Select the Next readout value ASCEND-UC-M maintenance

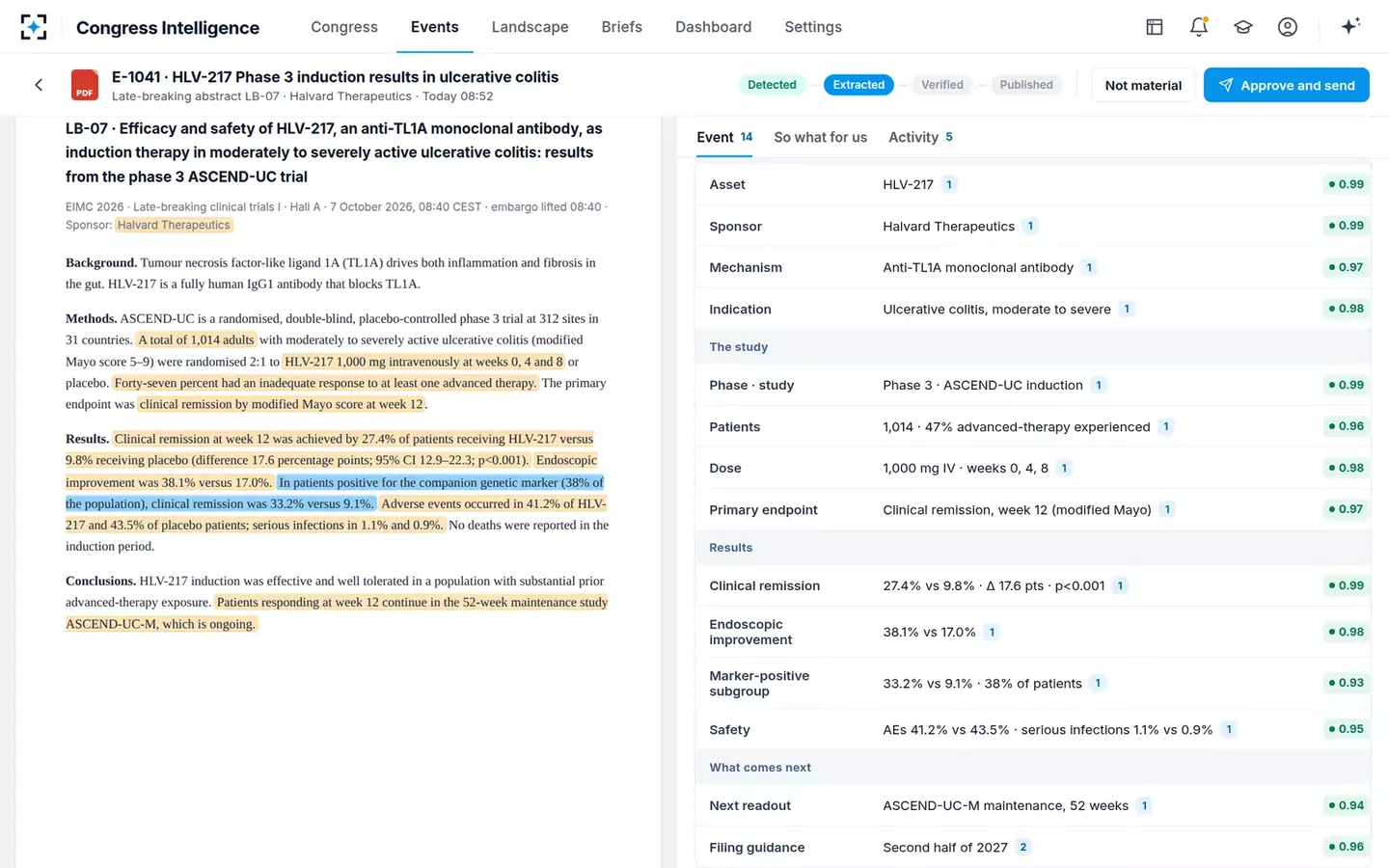tap(1005, 805)
